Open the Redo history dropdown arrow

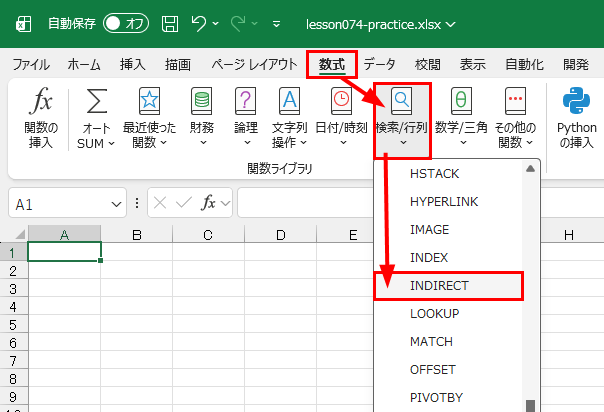(255, 24)
